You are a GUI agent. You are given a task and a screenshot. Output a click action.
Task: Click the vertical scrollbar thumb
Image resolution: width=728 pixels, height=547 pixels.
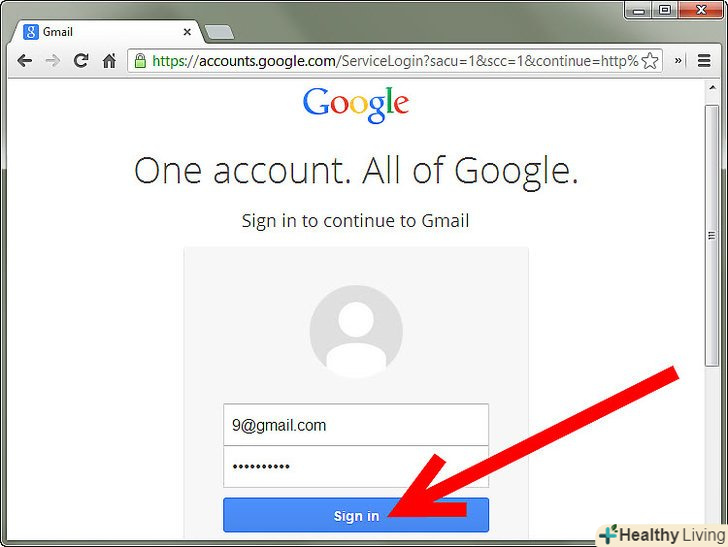pos(712,235)
